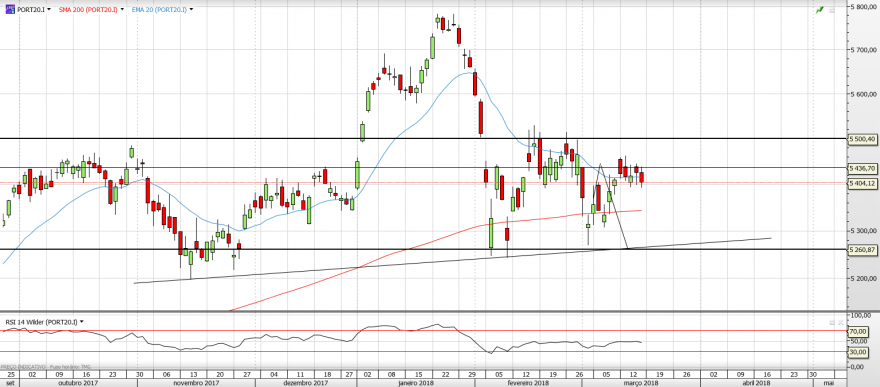
Task: Click the RSI panel maximize icon
Action: (832, 322)
